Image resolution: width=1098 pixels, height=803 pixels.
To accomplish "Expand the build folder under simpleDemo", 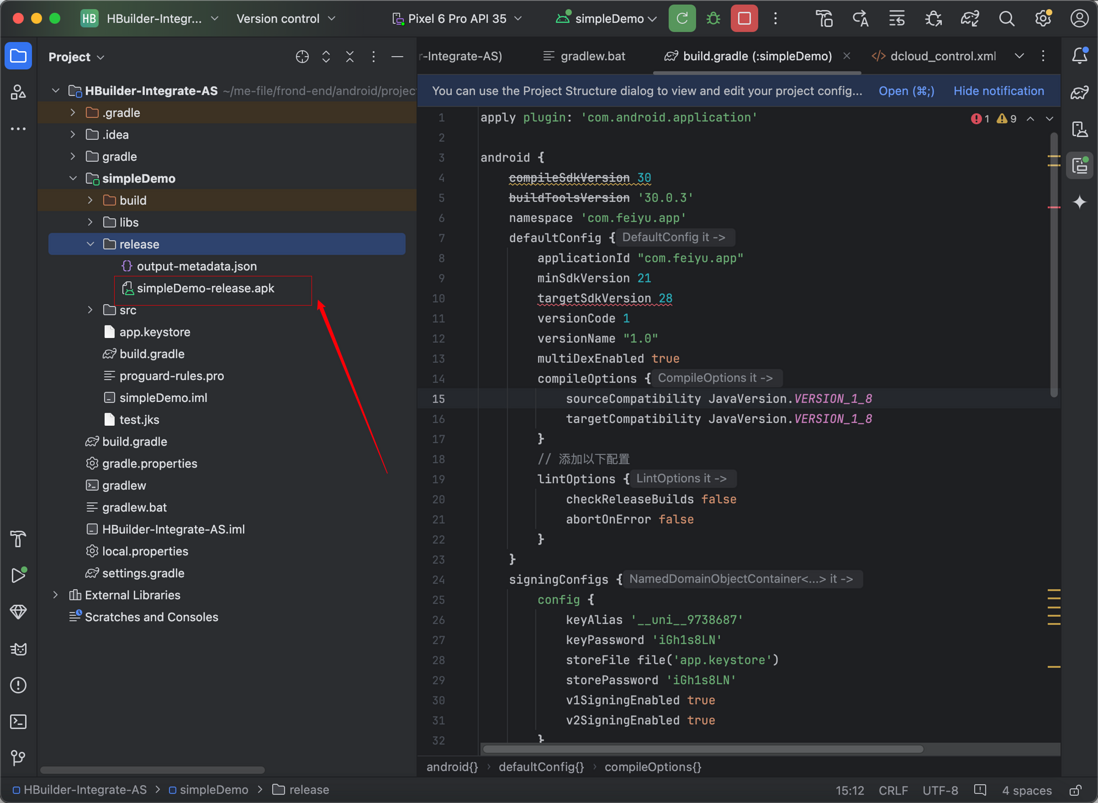I will [90, 200].
